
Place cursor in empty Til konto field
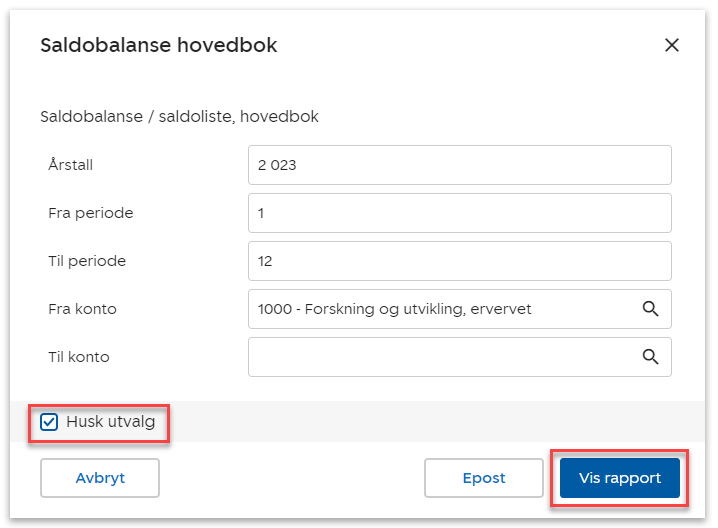pos(440,357)
